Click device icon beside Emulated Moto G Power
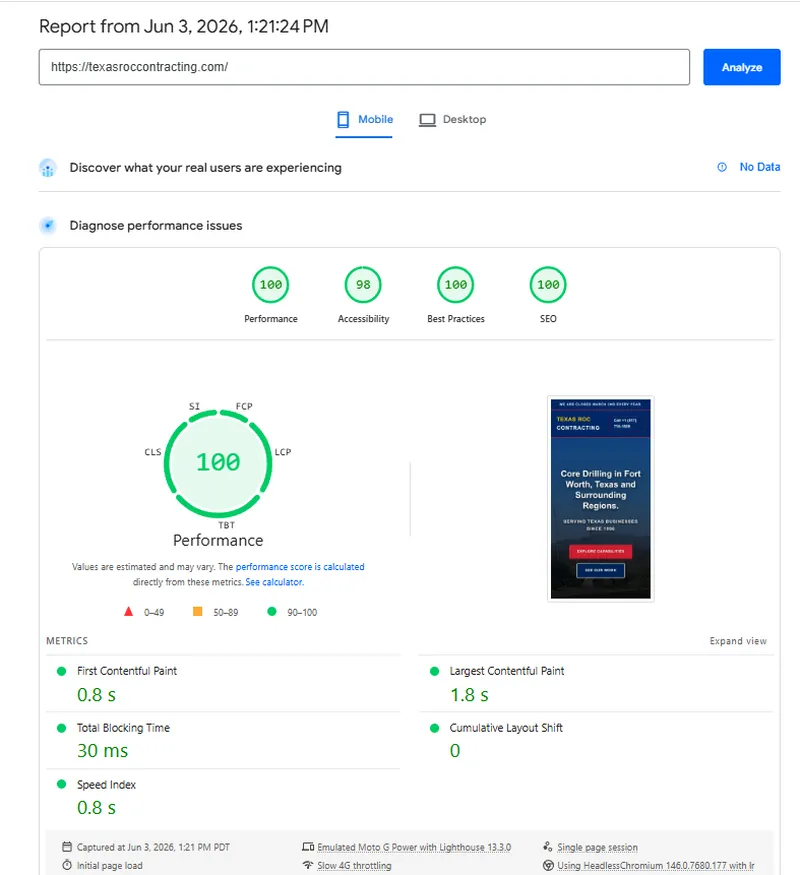Image resolution: width=800 pixels, height=875 pixels. point(308,847)
